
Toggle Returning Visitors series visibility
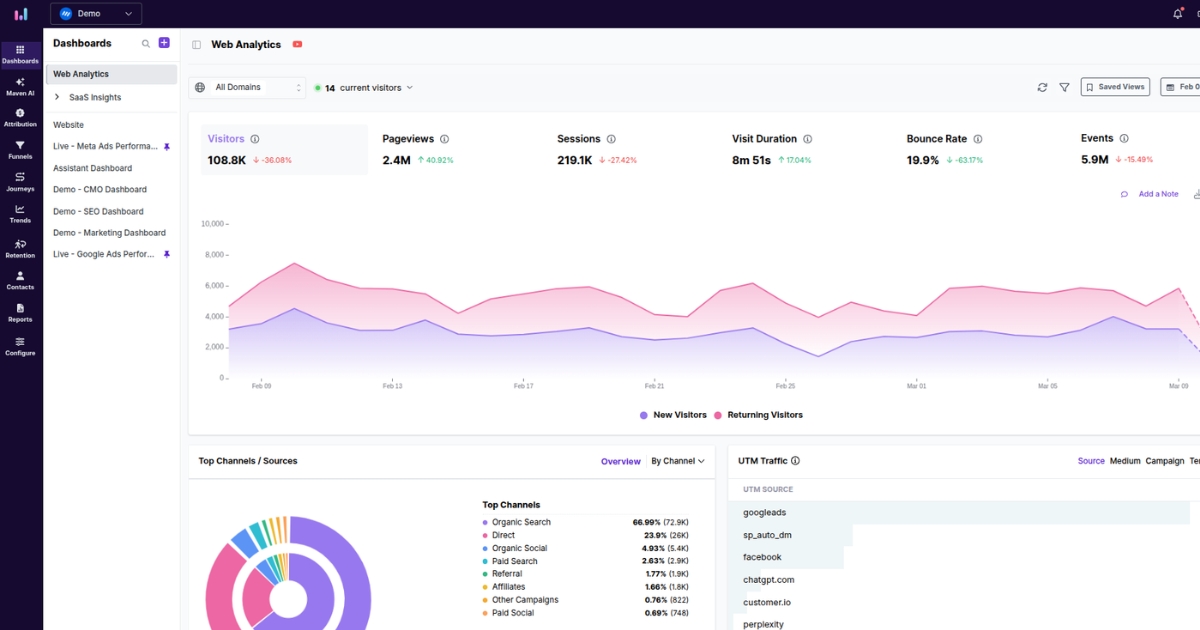pos(762,414)
